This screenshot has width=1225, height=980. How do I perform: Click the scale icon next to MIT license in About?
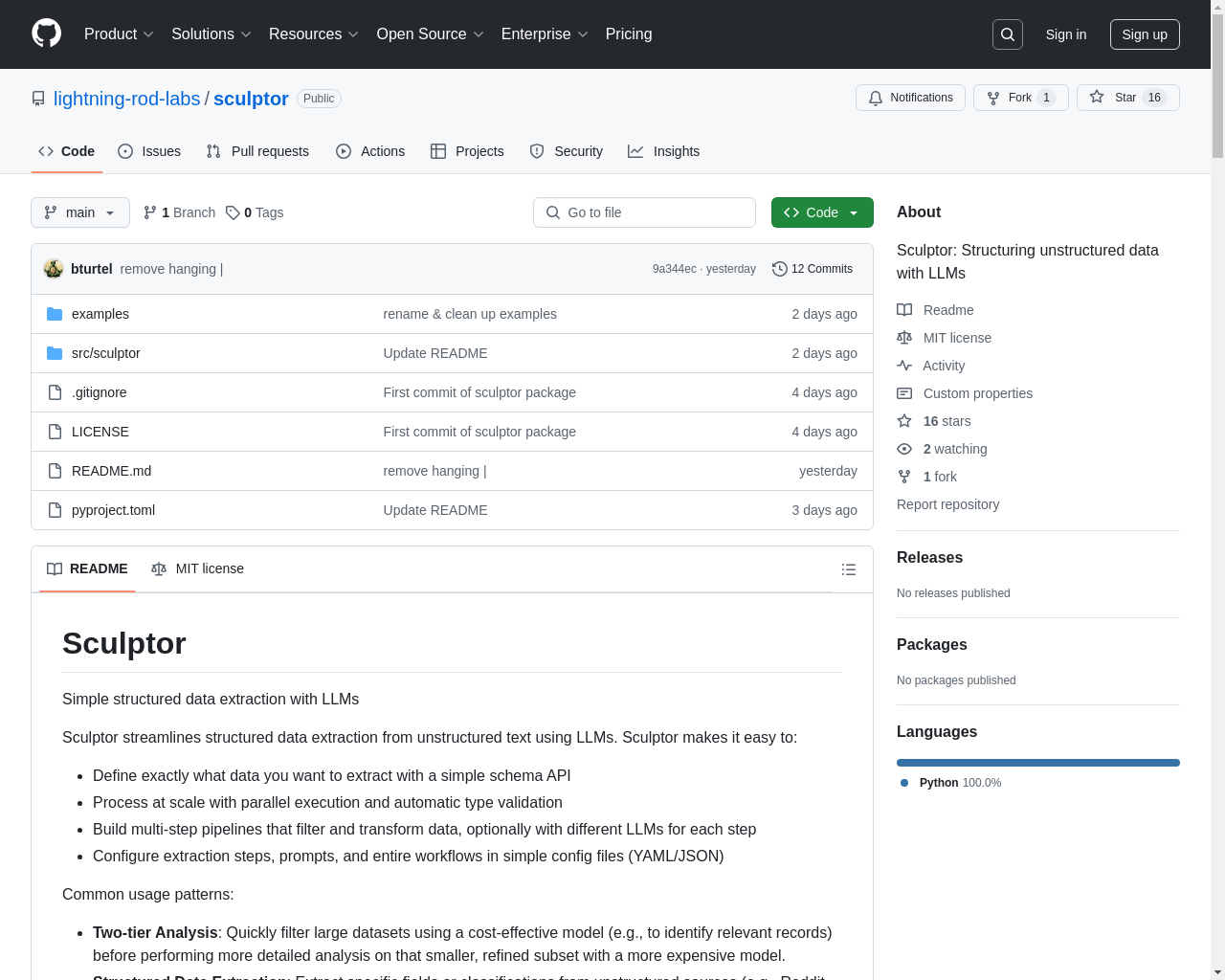[904, 338]
